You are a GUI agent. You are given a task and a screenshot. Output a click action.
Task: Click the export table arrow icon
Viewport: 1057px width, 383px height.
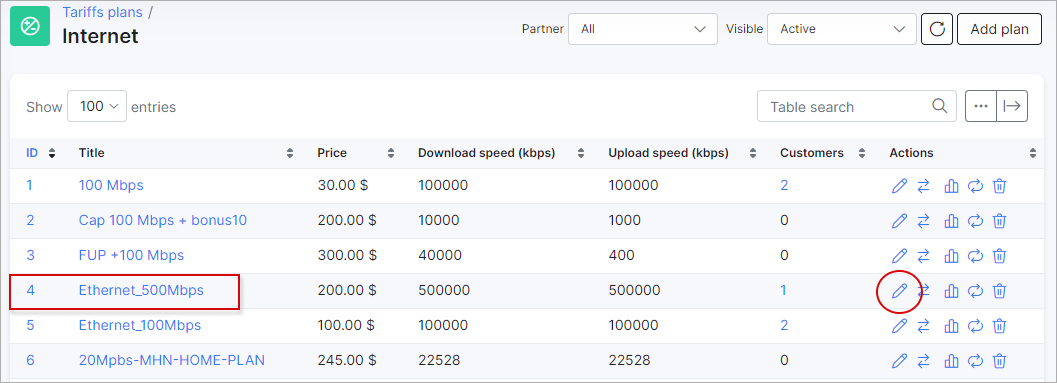1012,107
